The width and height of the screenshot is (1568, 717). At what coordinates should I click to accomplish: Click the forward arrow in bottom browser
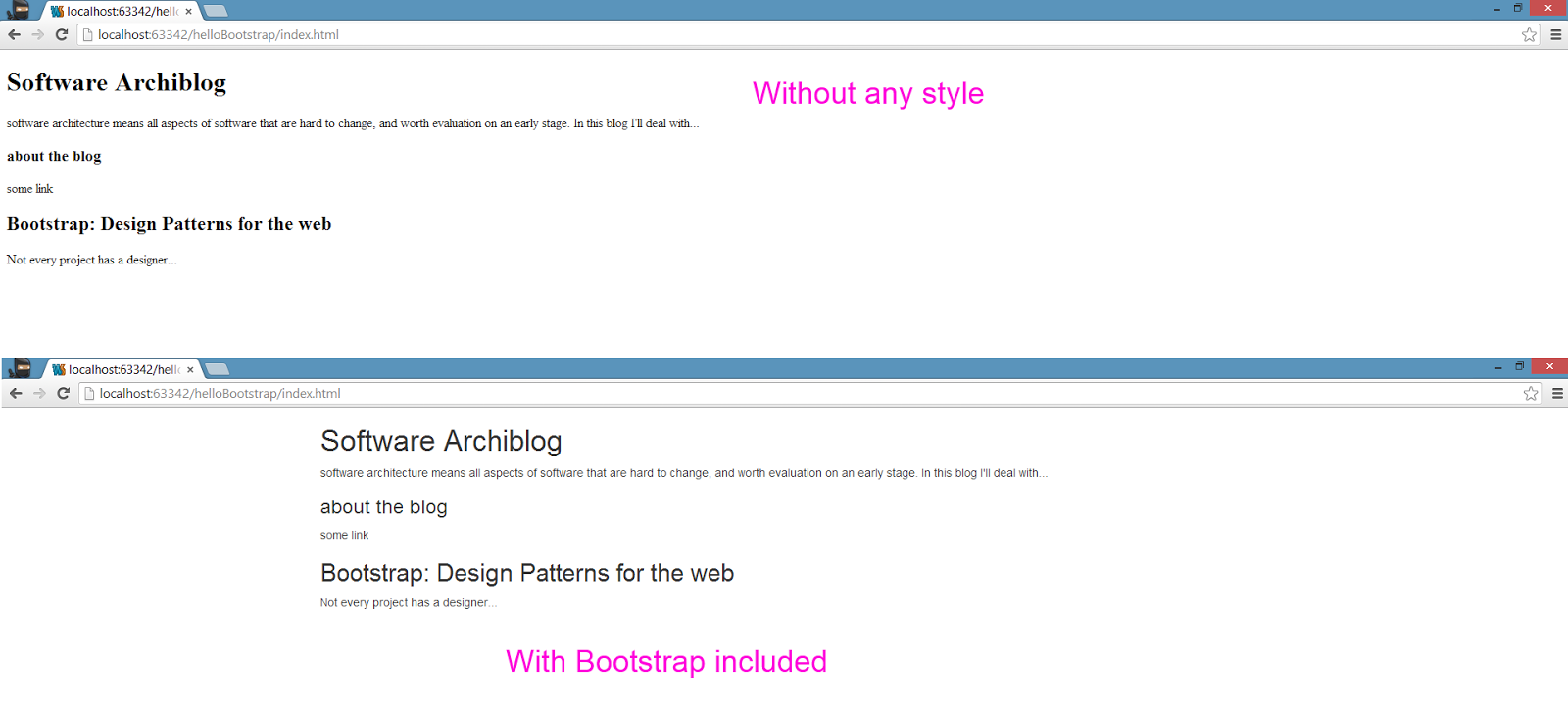pyautogui.click(x=39, y=393)
